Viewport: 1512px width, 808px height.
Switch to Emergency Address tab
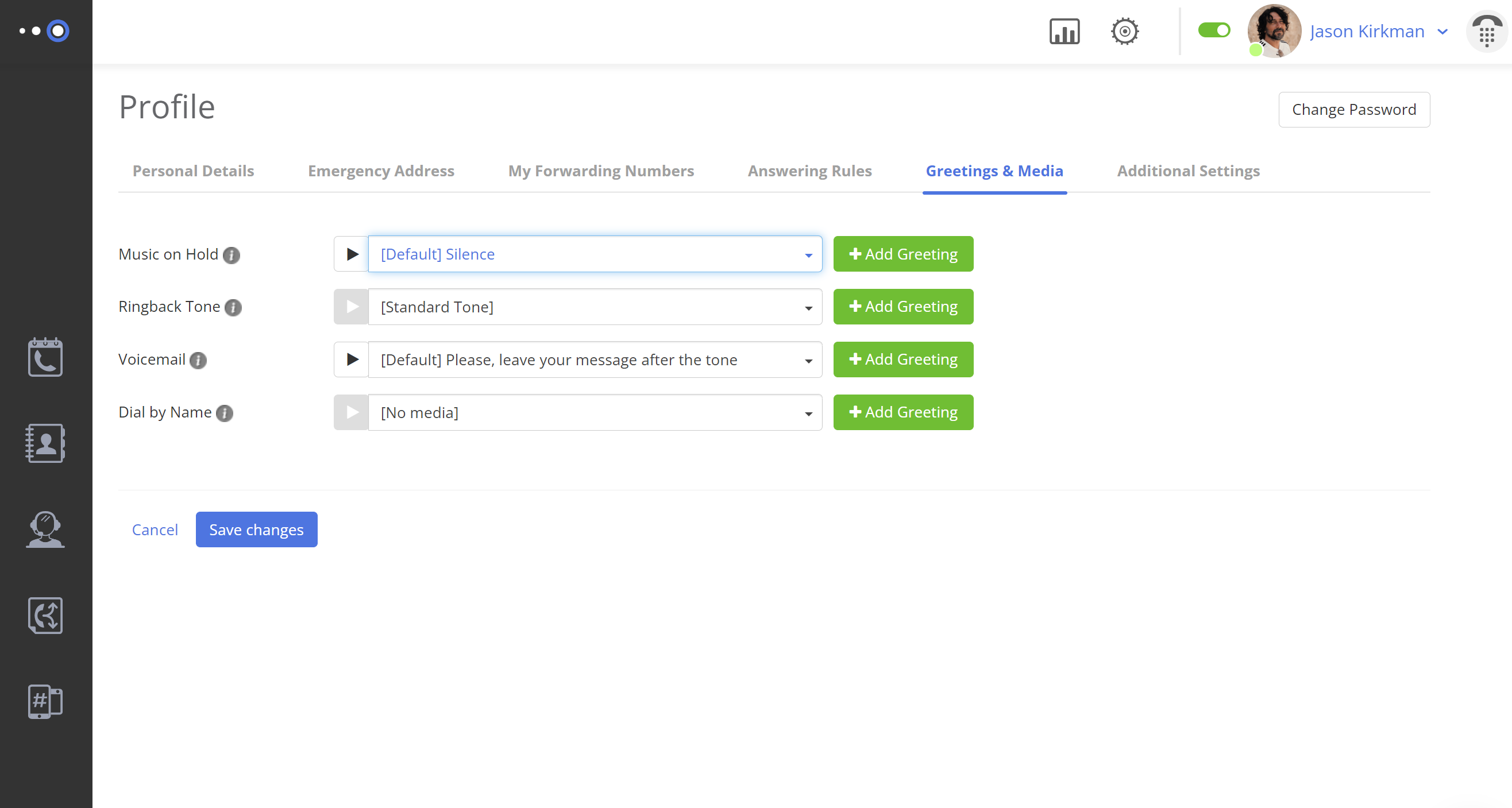pos(381,171)
